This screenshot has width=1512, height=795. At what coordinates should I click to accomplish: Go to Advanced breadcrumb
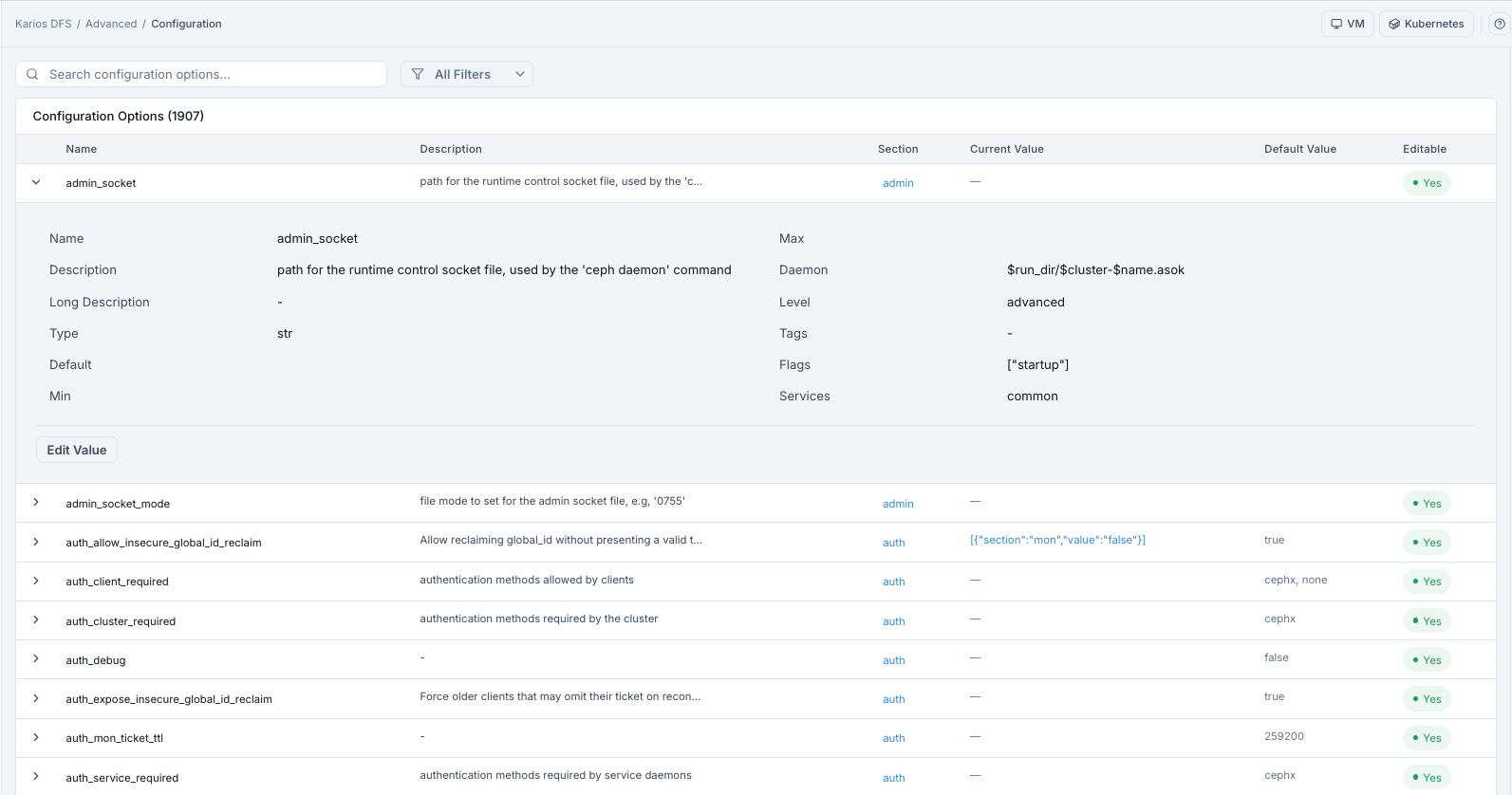tap(111, 24)
